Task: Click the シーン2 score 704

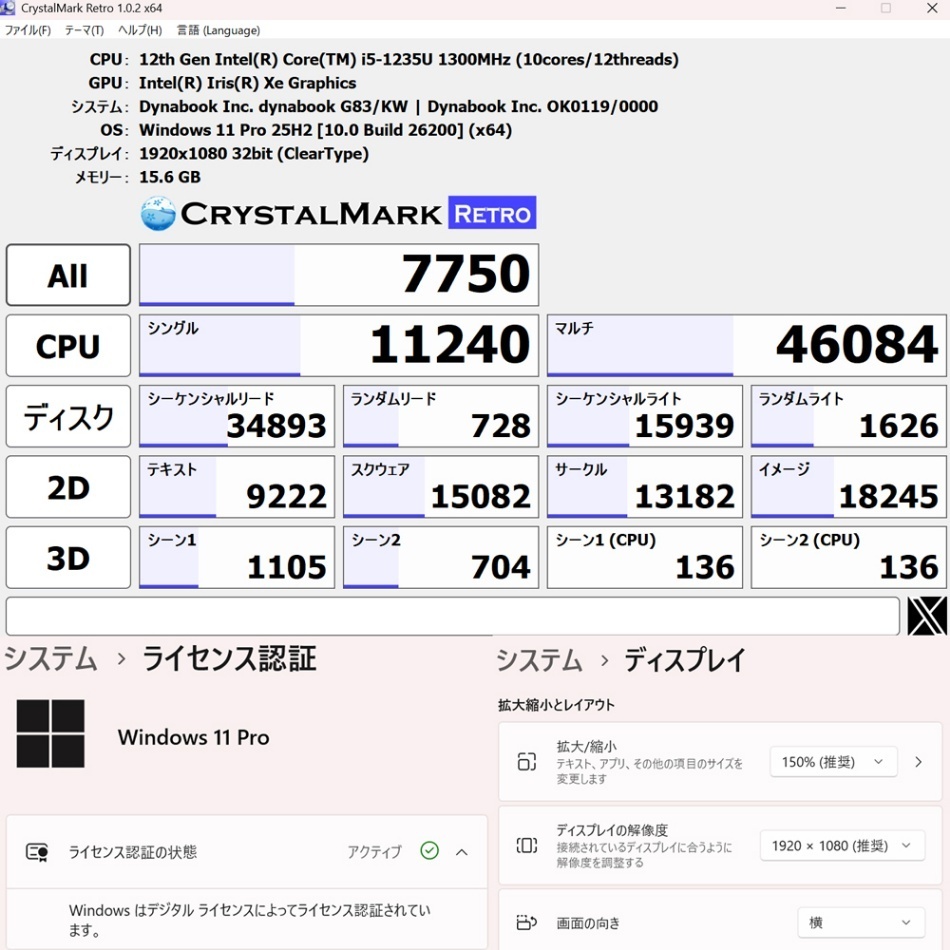Action: coord(440,557)
